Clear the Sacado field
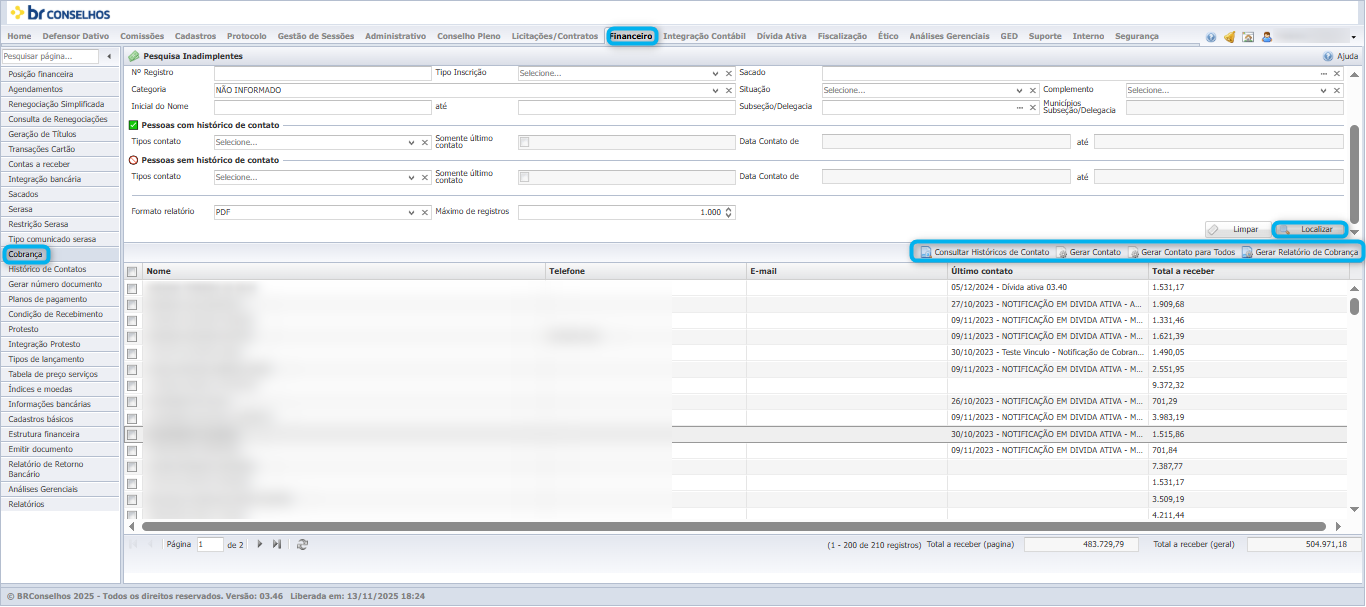Image resolution: width=1366 pixels, height=607 pixels. coord(1337,74)
